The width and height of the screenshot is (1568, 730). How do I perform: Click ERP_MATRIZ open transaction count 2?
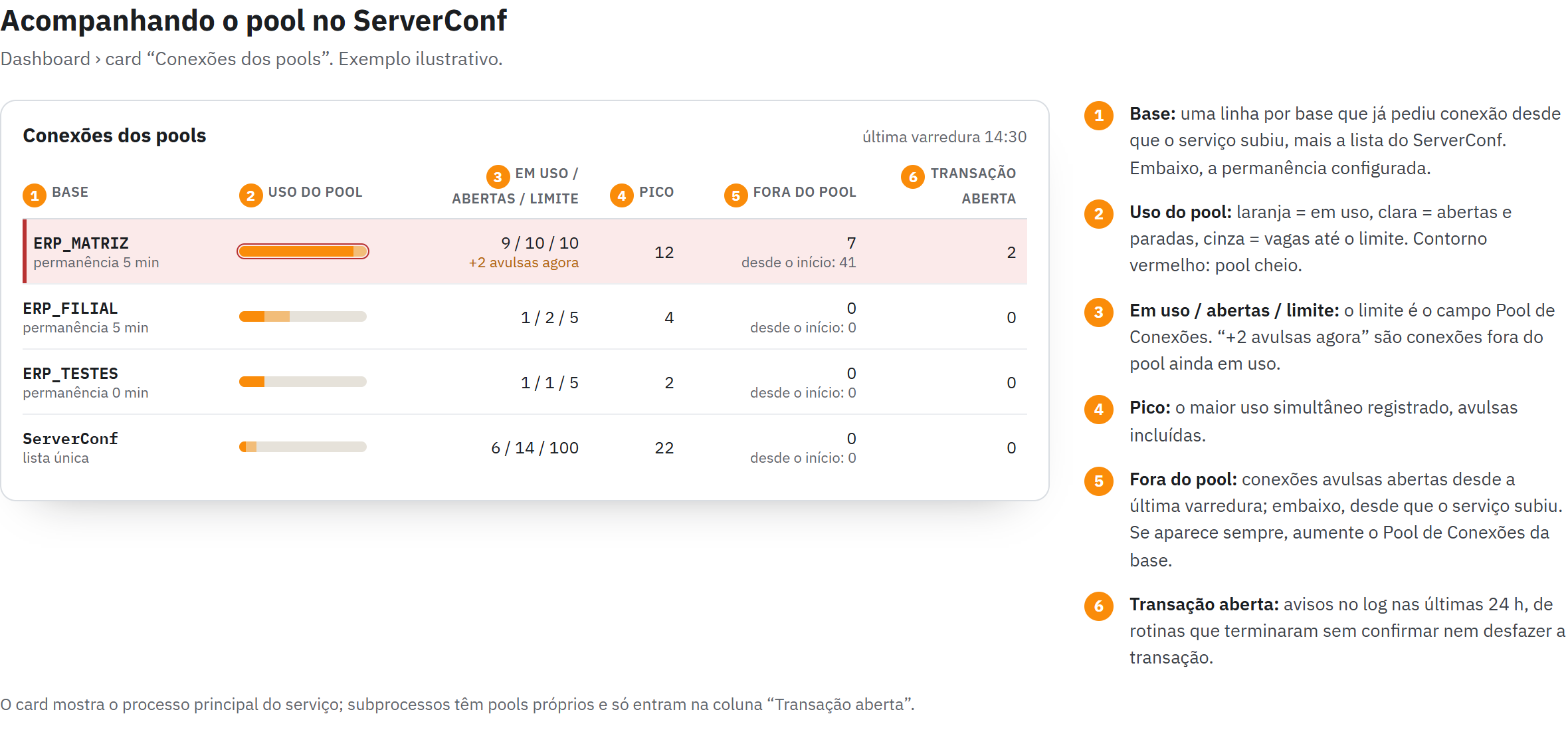[1011, 253]
